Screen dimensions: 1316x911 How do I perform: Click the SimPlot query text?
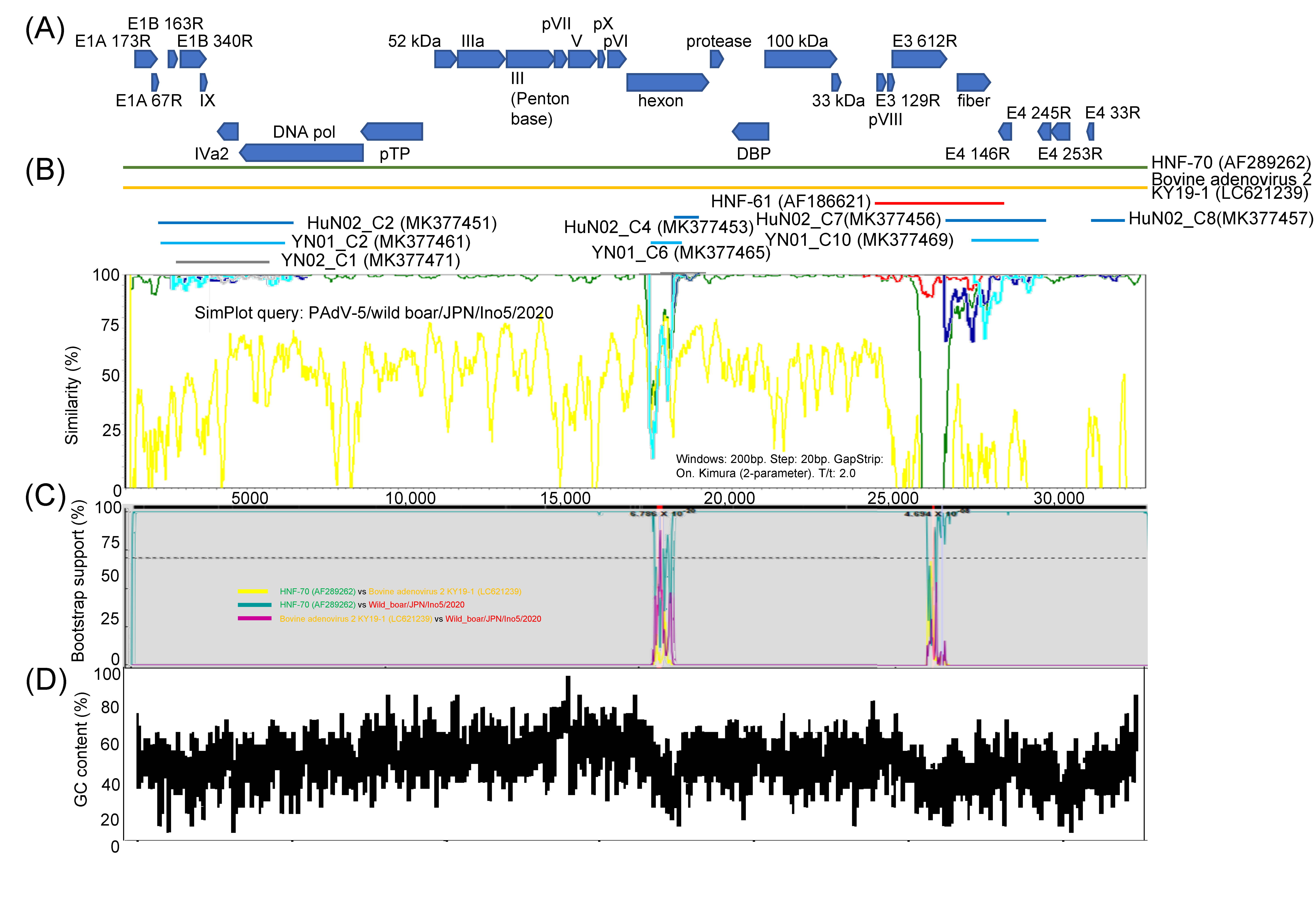(374, 313)
